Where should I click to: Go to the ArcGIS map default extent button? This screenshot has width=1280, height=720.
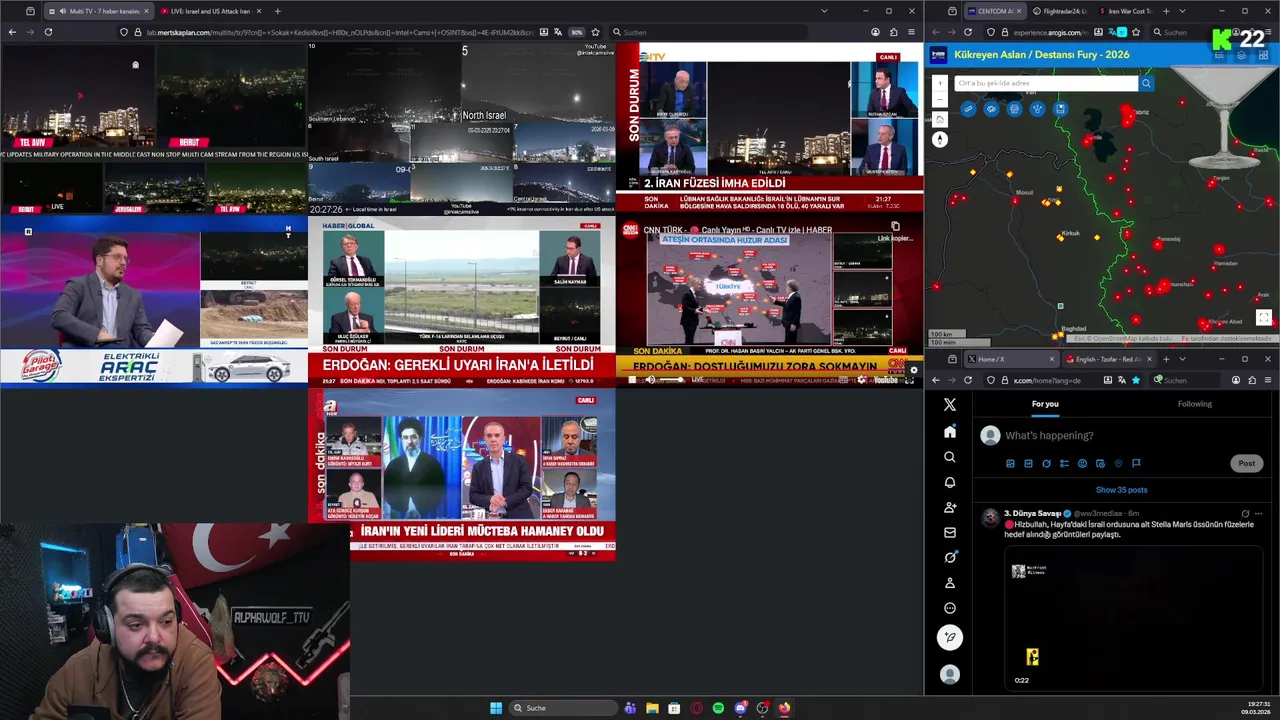pos(940,119)
